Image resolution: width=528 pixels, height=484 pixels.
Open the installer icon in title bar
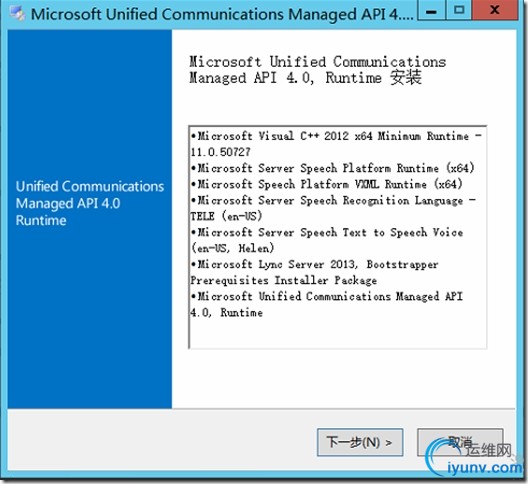pos(17,14)
